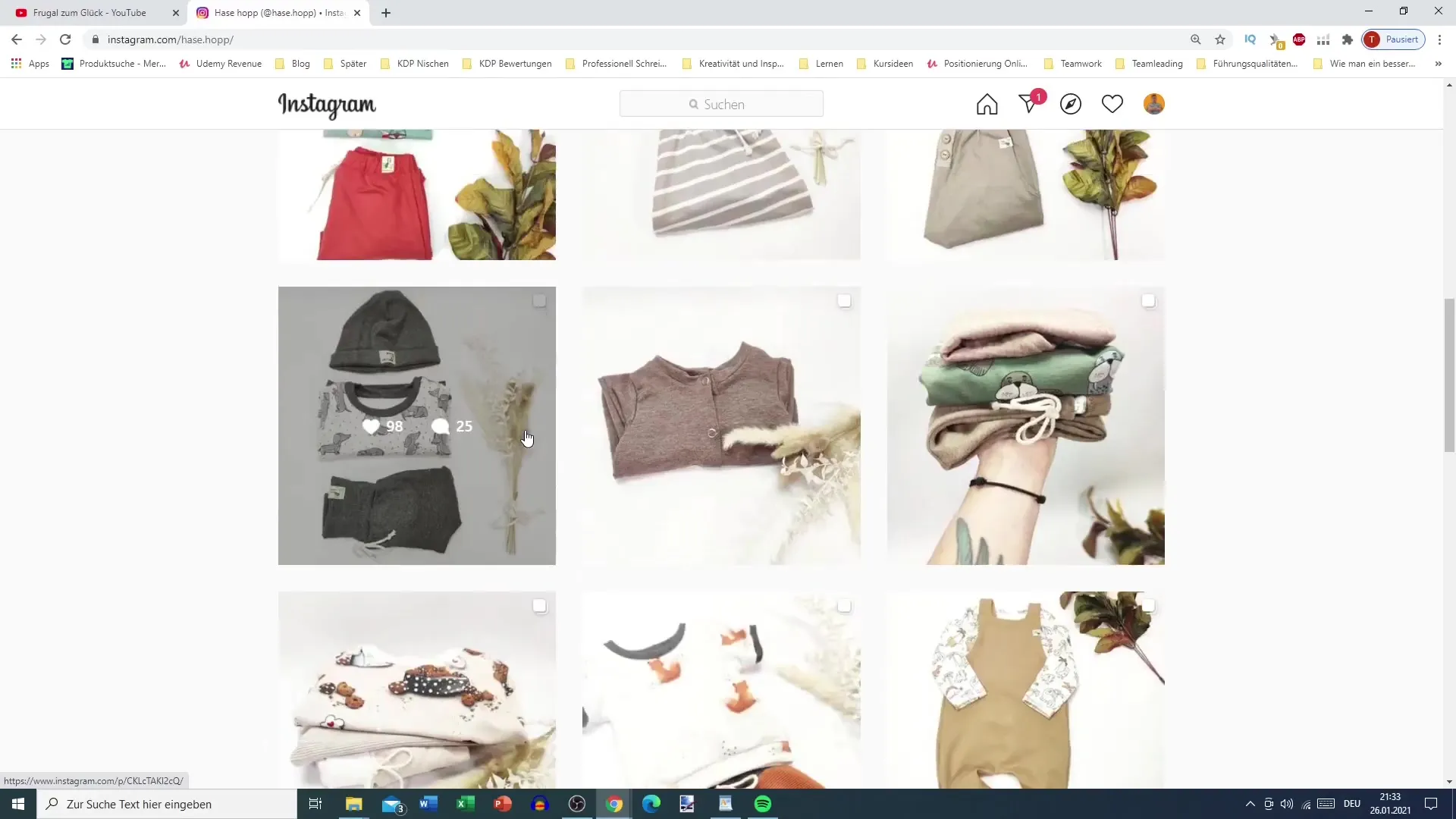Click the Windows taskbar search box
Screen dimensions: 1456x819
[167, 804]
